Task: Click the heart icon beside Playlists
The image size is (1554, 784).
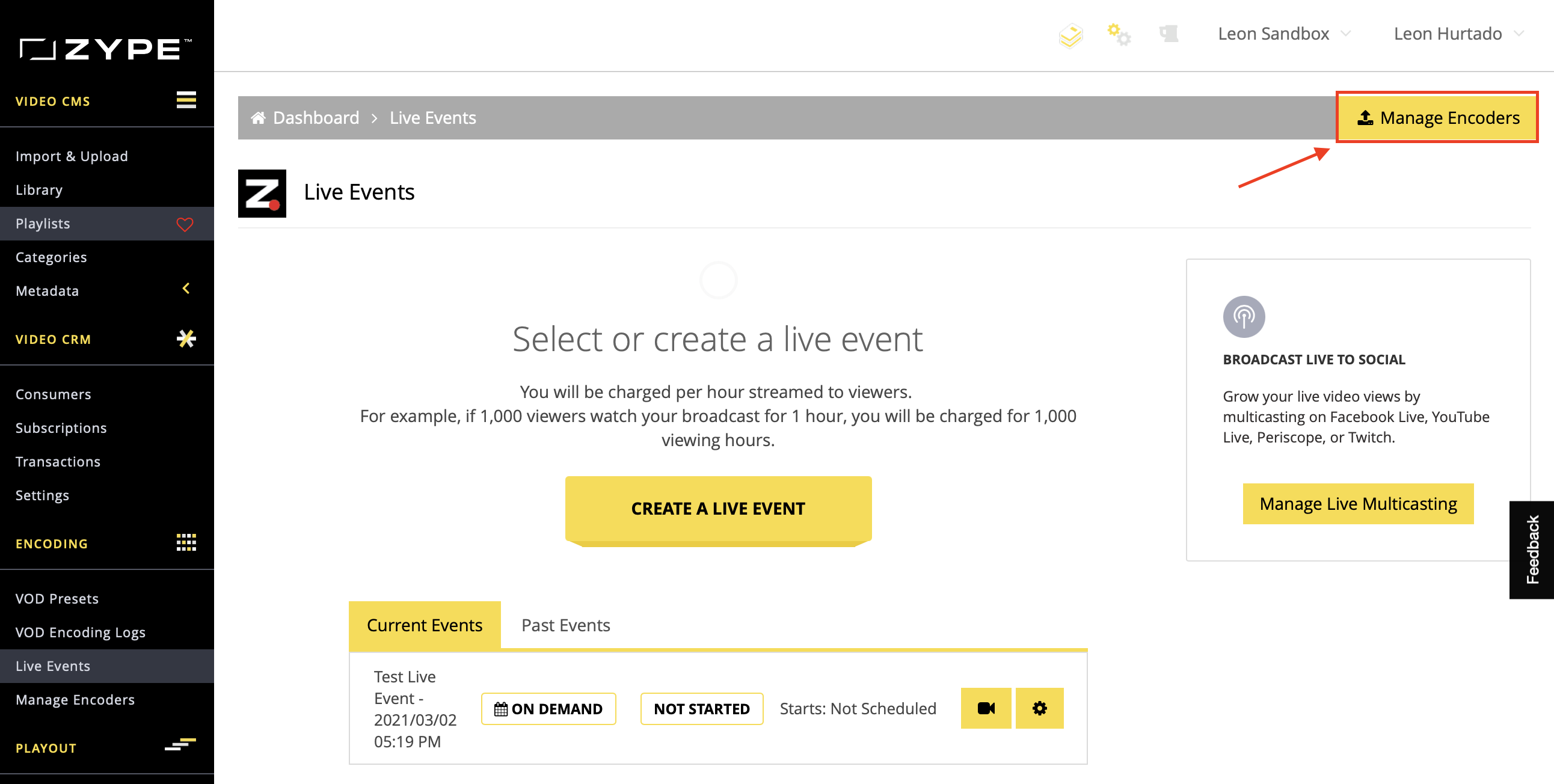Action: [185, 224]
